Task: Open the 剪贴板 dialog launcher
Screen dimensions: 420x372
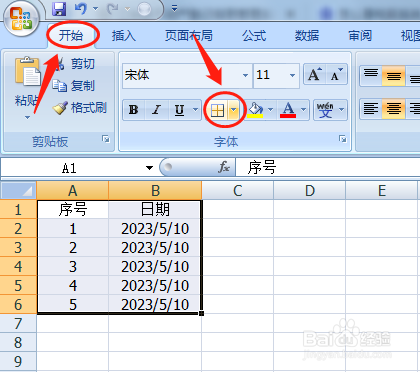Action: (106, 139)
